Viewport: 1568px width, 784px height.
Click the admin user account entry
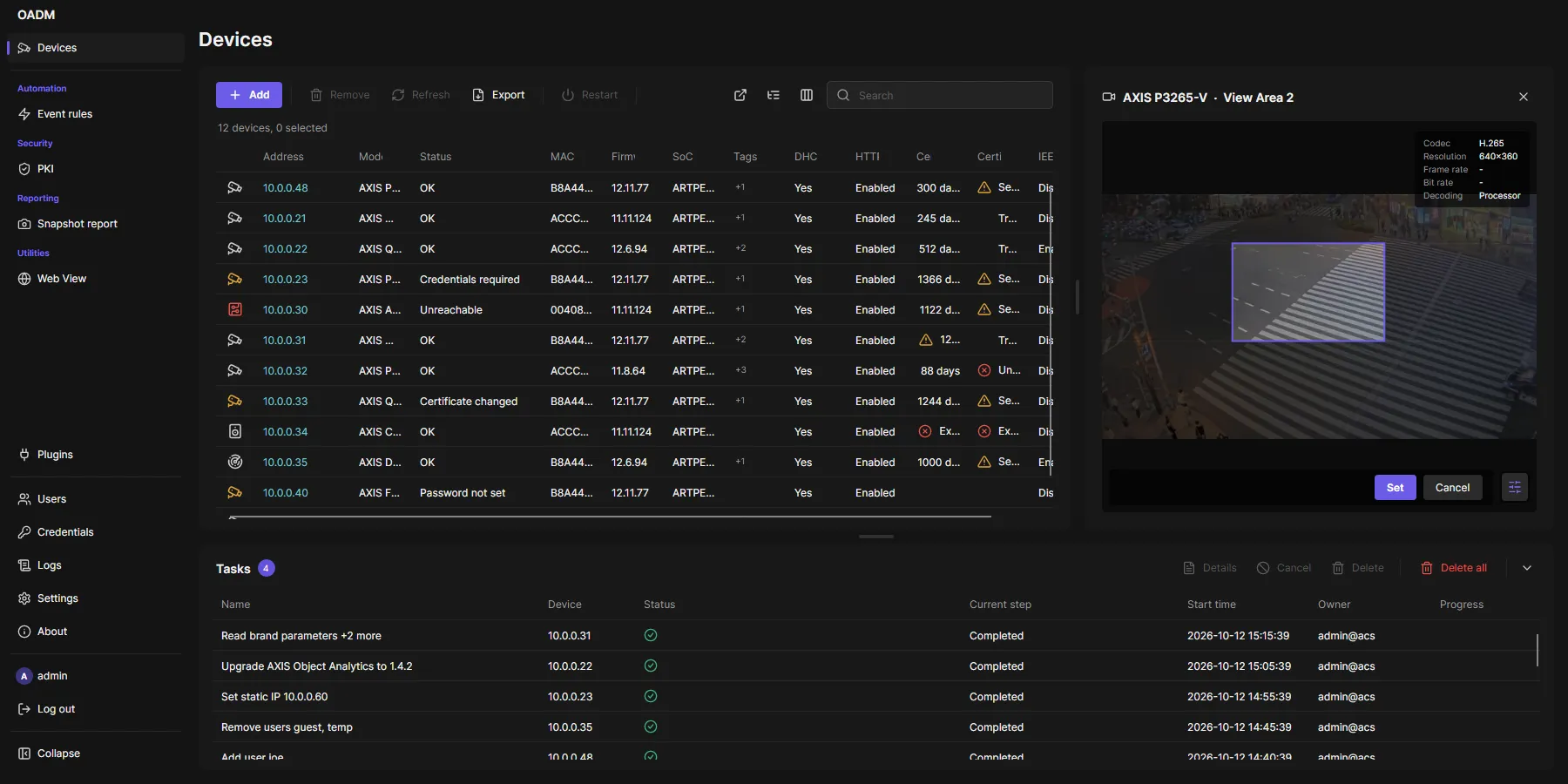[96, 676]
